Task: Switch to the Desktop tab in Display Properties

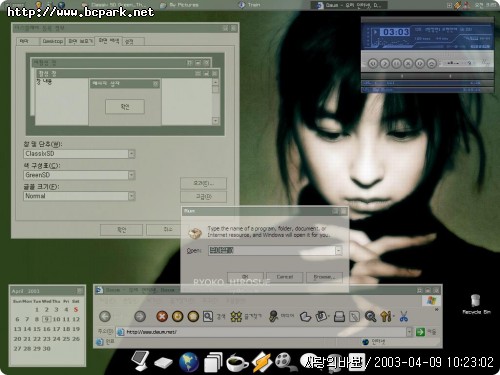Action: click(52, 41)
